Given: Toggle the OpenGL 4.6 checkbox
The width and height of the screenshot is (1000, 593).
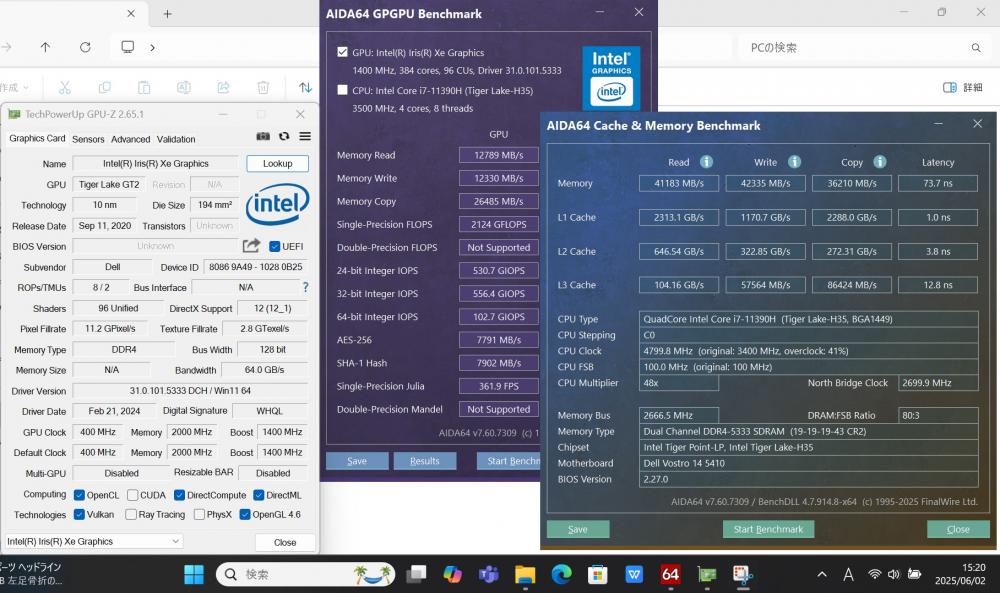Looking at the screenshot, I should (244, 514).
